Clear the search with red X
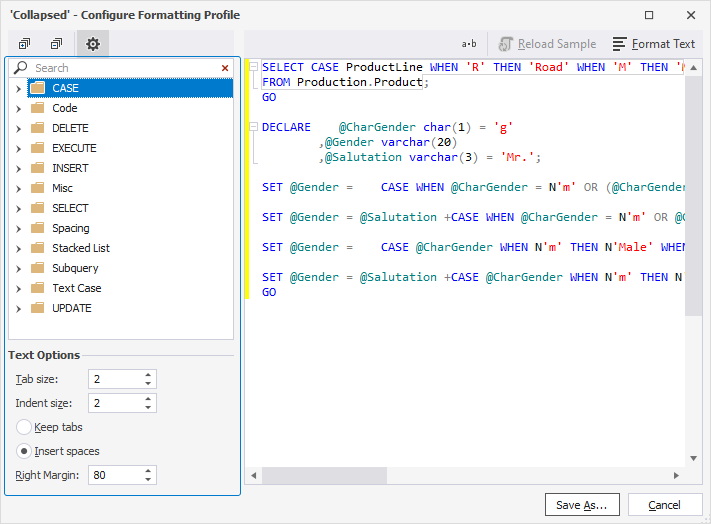The height and width of the screenshot is (524, 711). [x=225, y=68]
